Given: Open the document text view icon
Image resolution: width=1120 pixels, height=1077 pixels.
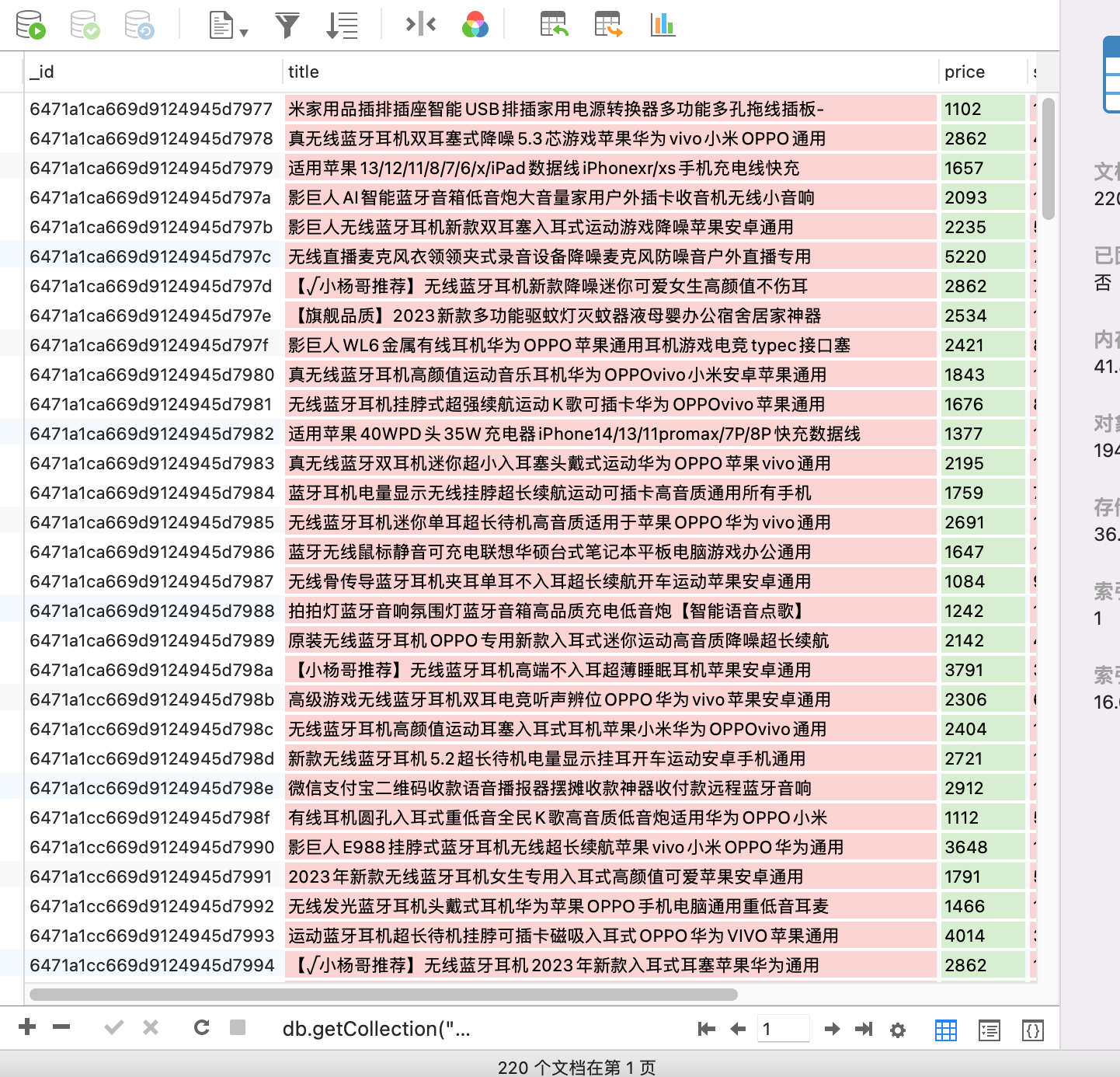Looking at the screenshot, I should [x=221, y=25].
